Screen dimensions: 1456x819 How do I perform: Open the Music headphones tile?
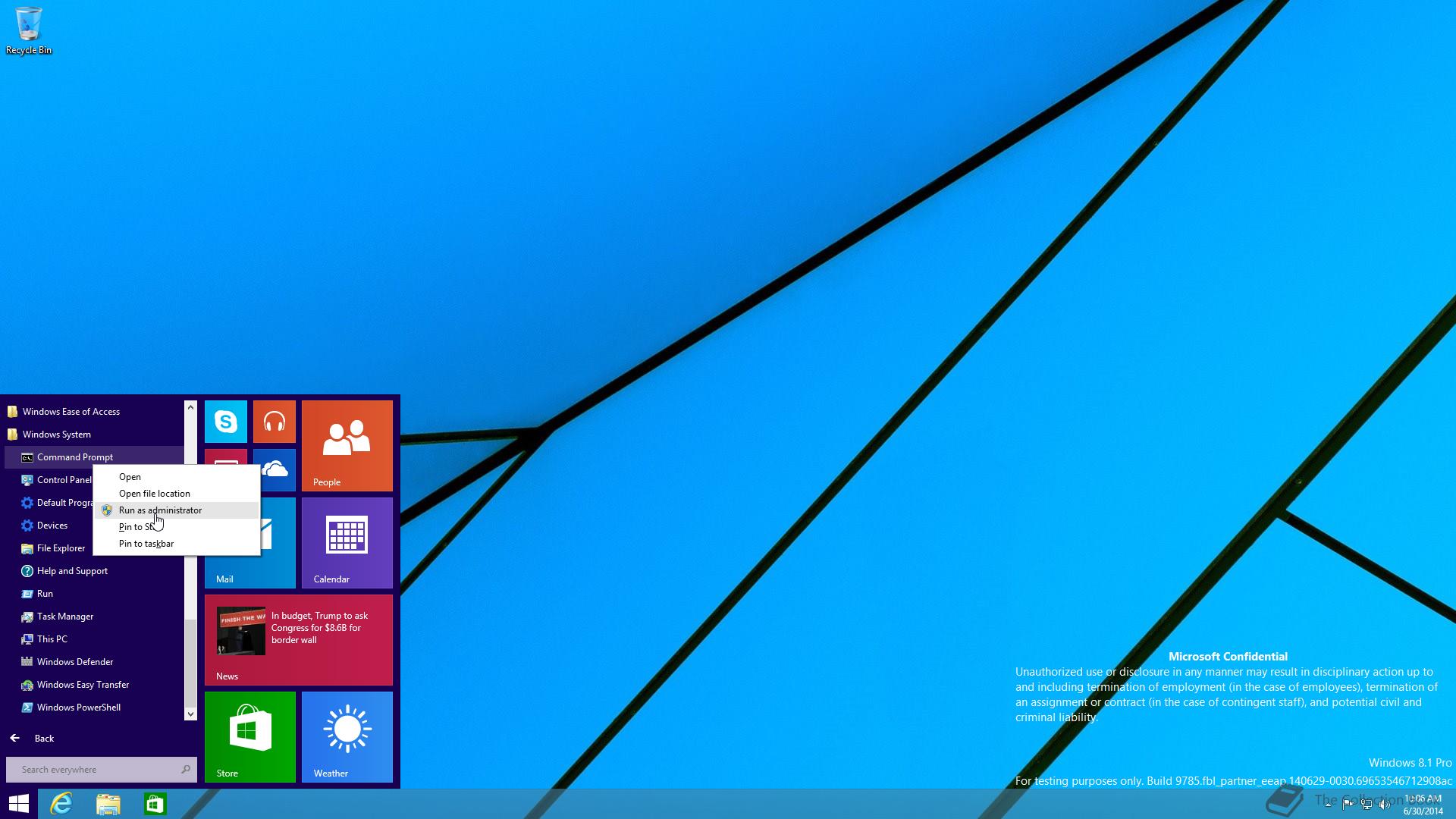pos(275,422)
